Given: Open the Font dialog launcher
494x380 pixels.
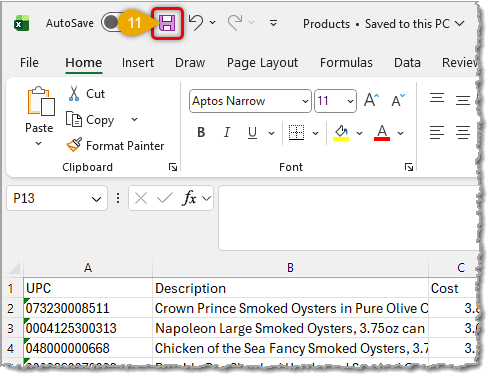Looking at the screenshot, I should pos(409,167).
